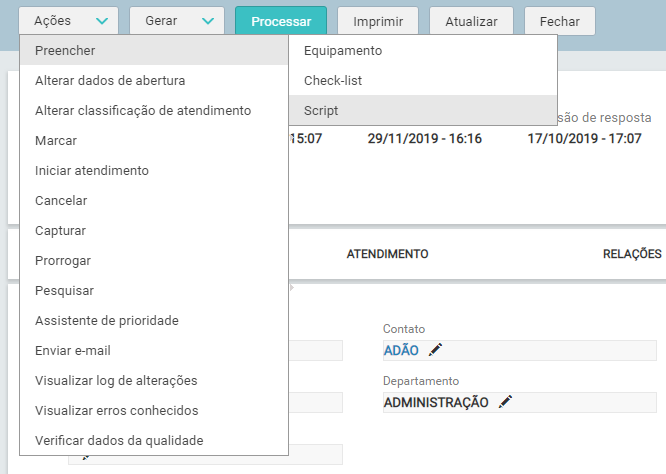Open the Ações dropdown menu
Viewport: 666px width, 474px height.
tap(68, 21)
